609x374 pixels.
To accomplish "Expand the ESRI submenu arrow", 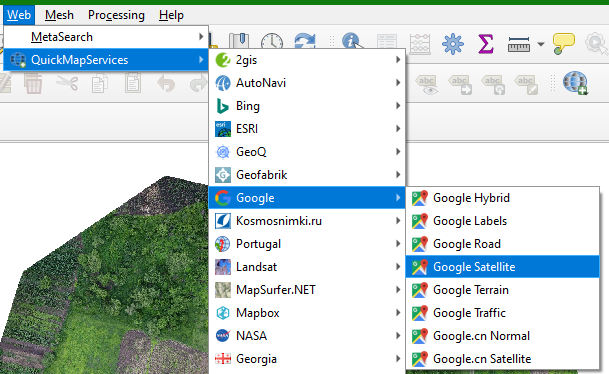I will click(x=398, y=129).
